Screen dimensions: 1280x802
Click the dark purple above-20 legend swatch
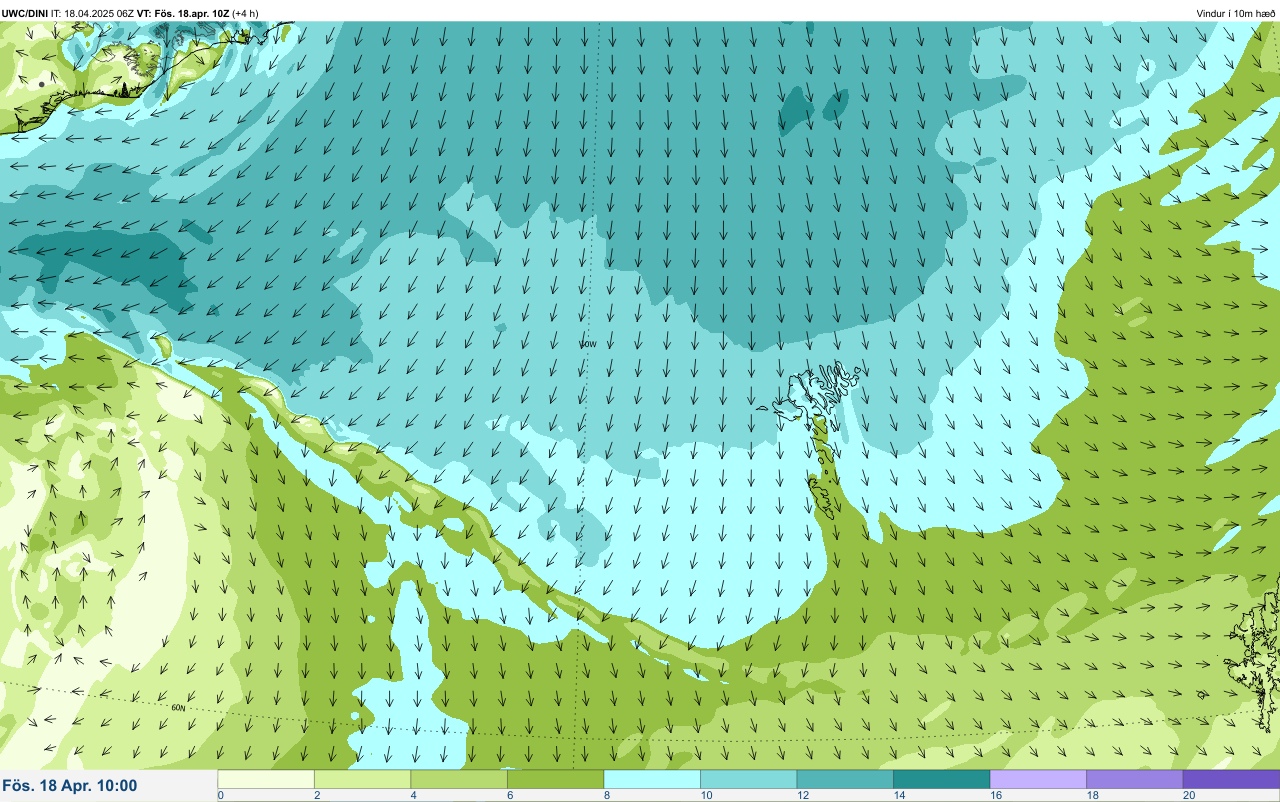[x=1231, y=779]
